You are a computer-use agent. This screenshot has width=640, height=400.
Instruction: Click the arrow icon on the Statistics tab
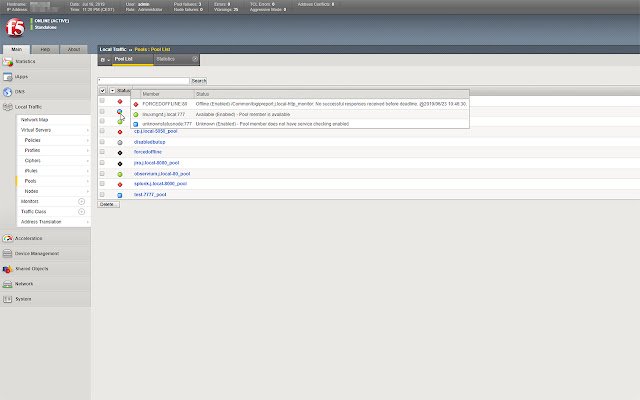point(195,59)
